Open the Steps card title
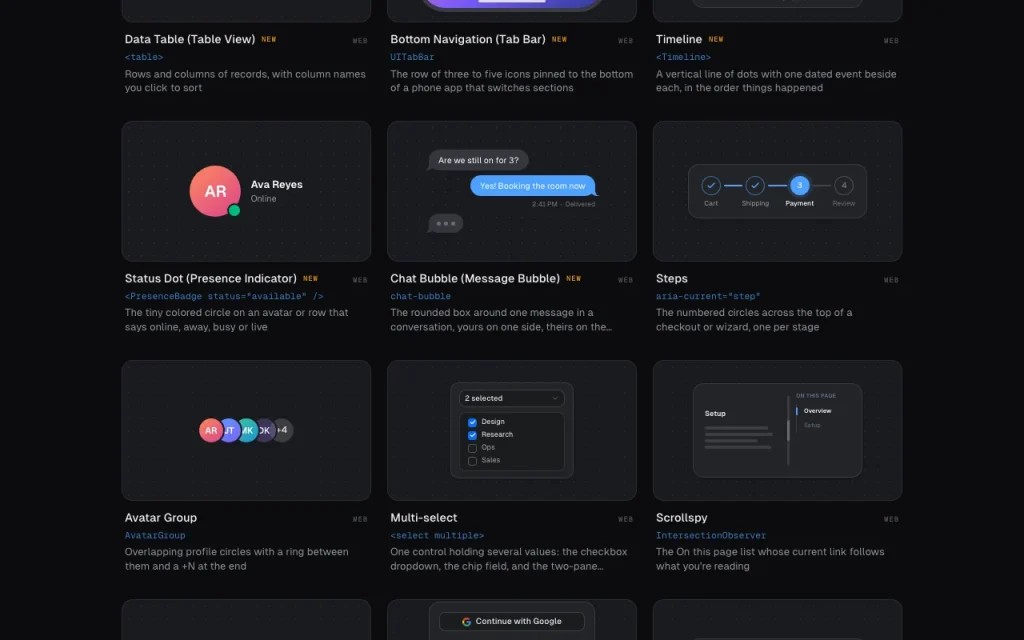The width and height of the screenshot is (1024, 640). (671, 278)
